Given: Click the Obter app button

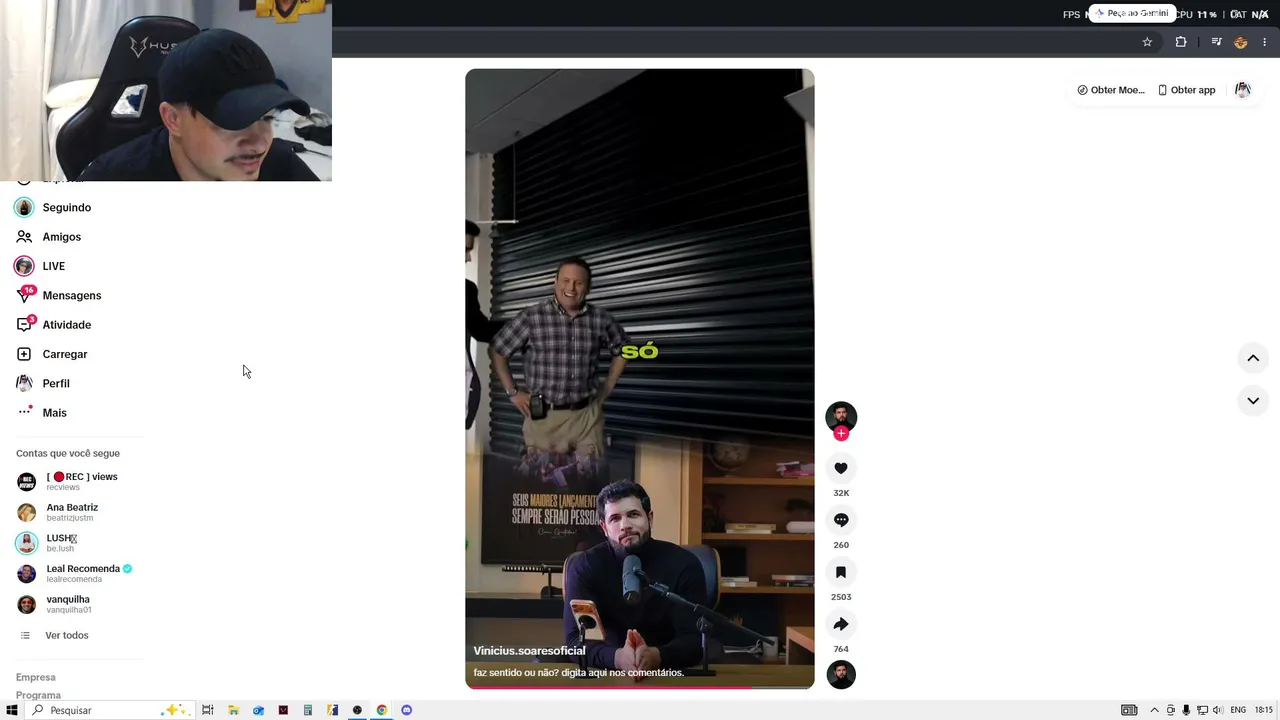Looking at the screenshot, I should point(1186,90).
